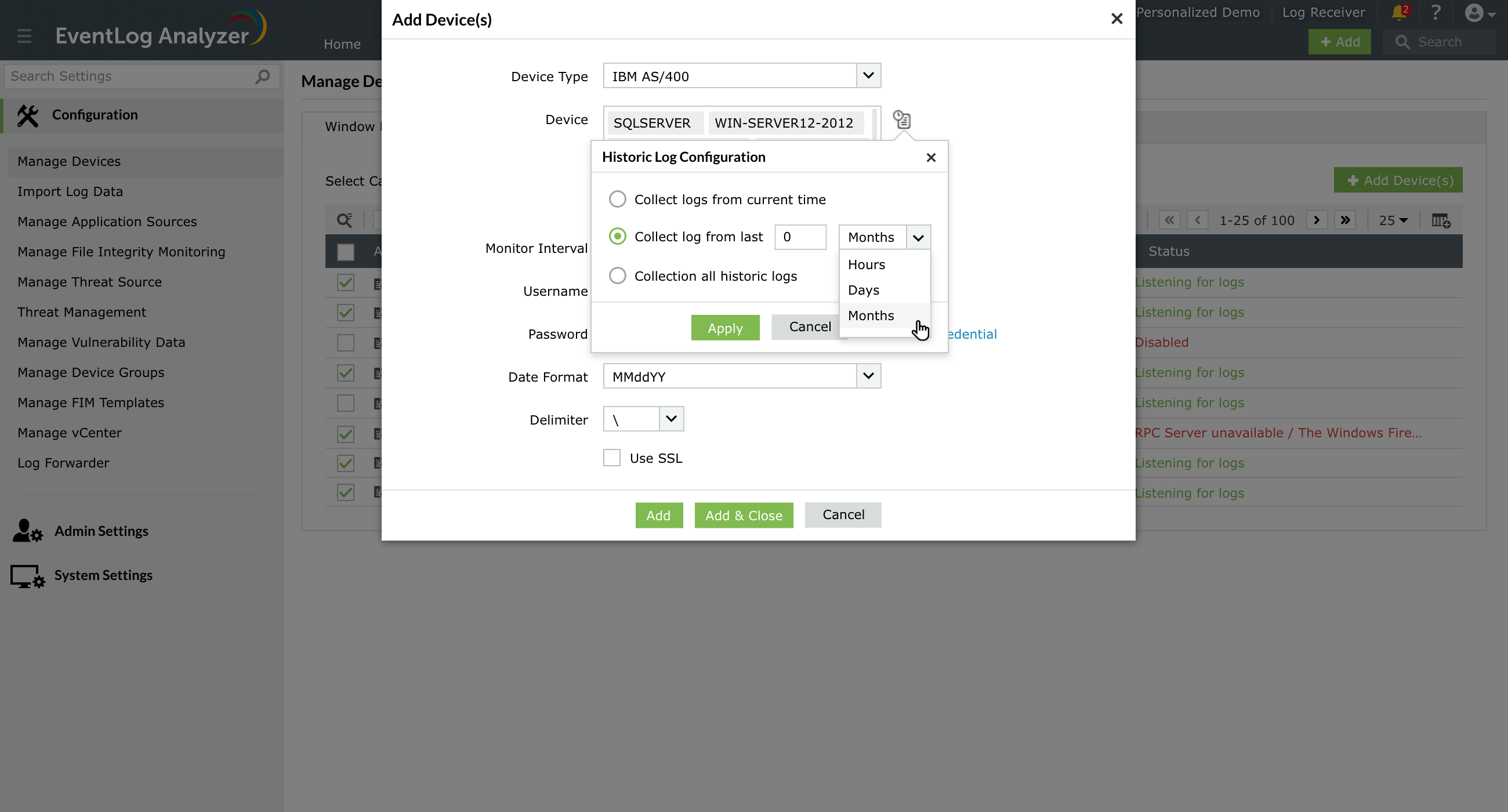
Task: Click the Configuration wrench icon
Action: click(27, 115)
